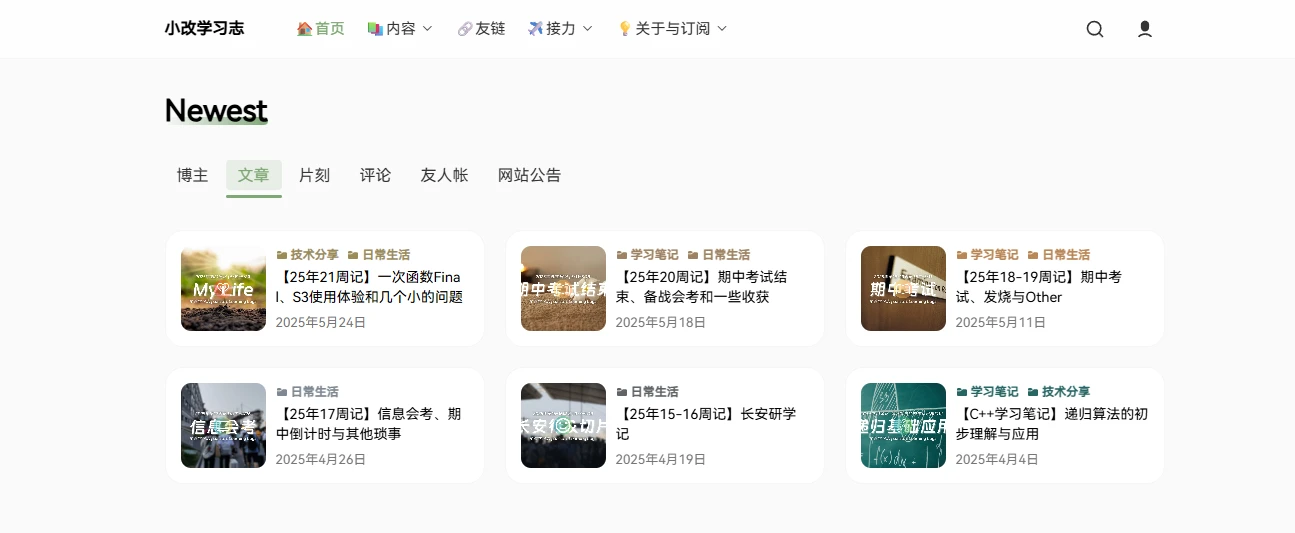1295x533 pixels.
Task: Open article 【25年21周记】一次函数Final
Action: click(370, 287)
